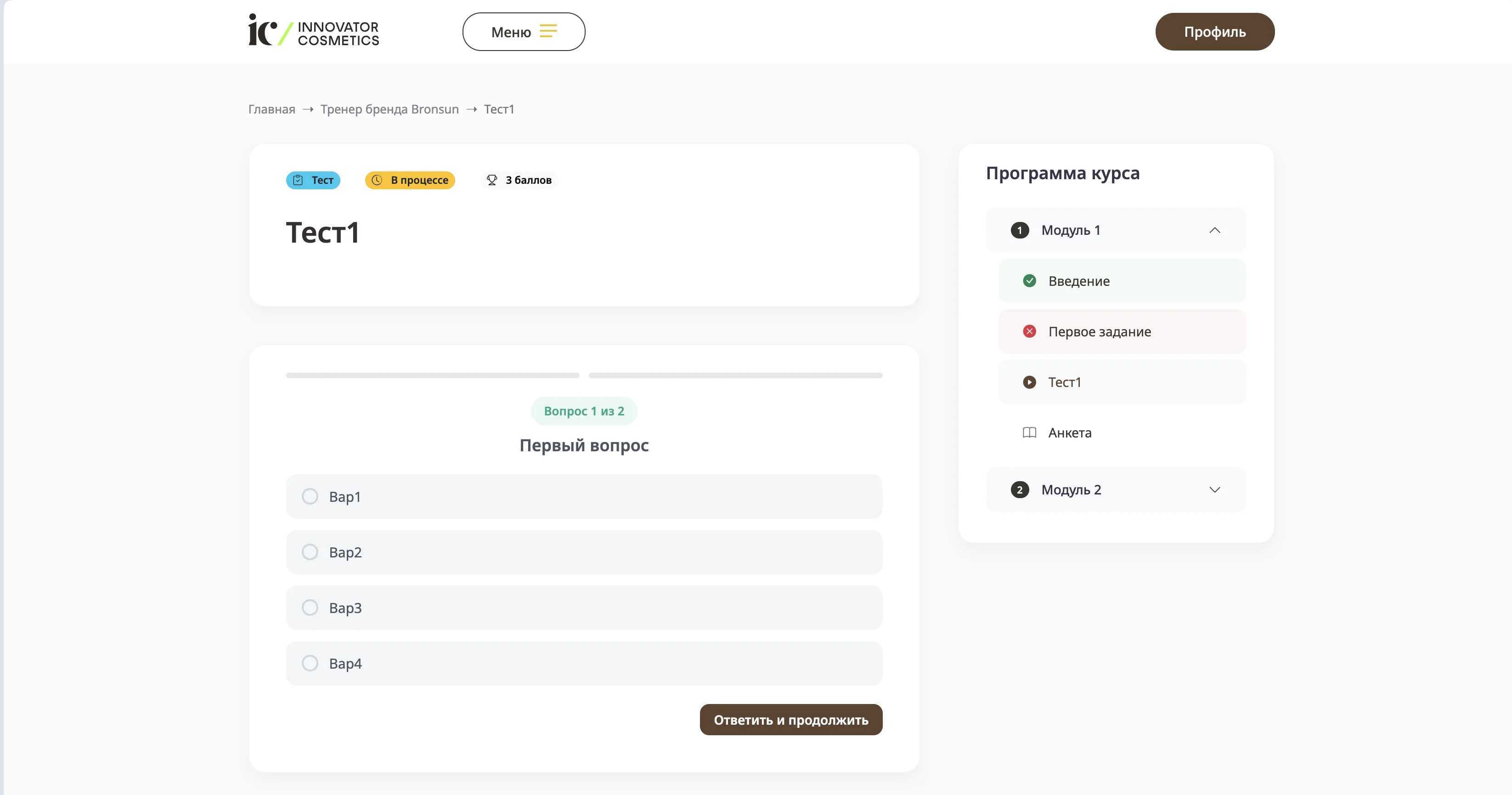
Task: Click the play icon beside Тест1 lesson
Action: [x=1030, y=382]
